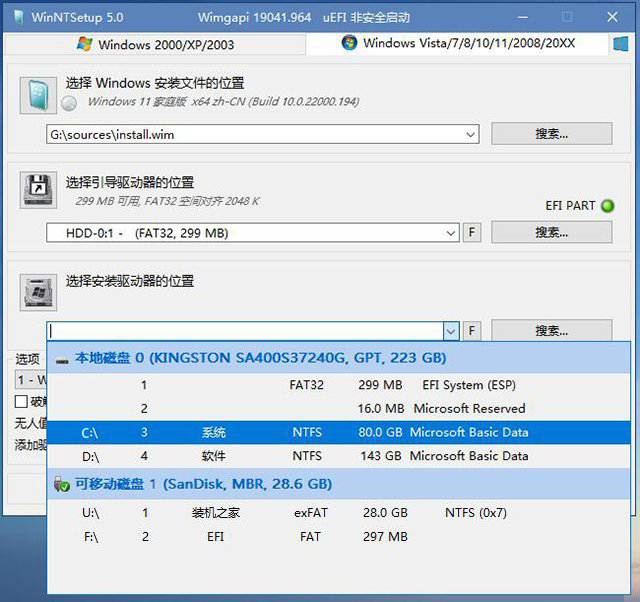Select F:\ EFI FAT 297 MB partition
The height and width of the screenshot is (602, 640).
(x=338, y=536)
